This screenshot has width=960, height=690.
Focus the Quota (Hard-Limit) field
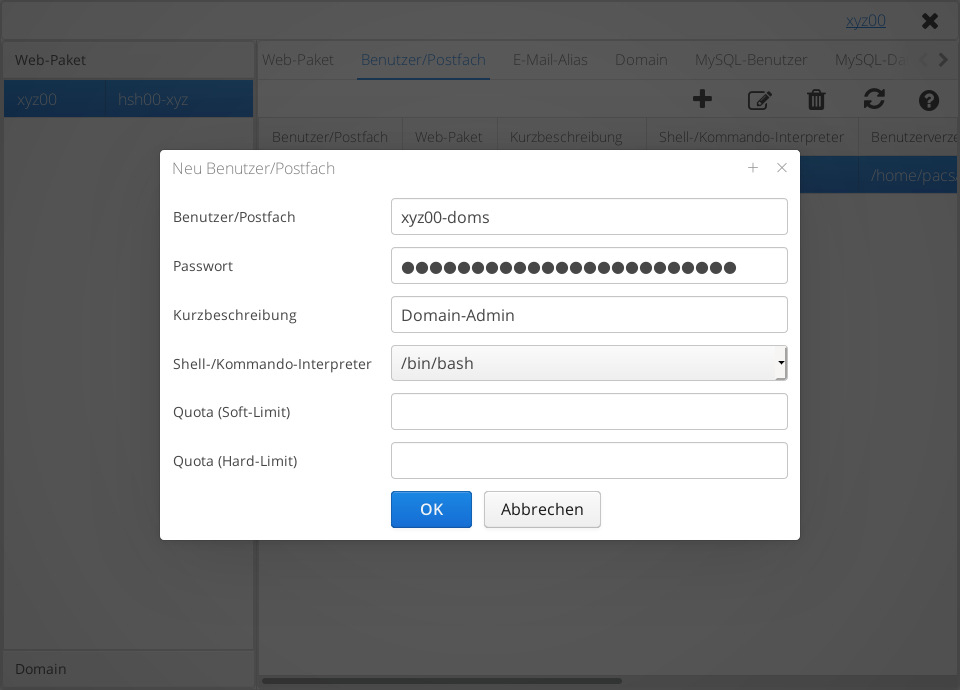[588, 461]
